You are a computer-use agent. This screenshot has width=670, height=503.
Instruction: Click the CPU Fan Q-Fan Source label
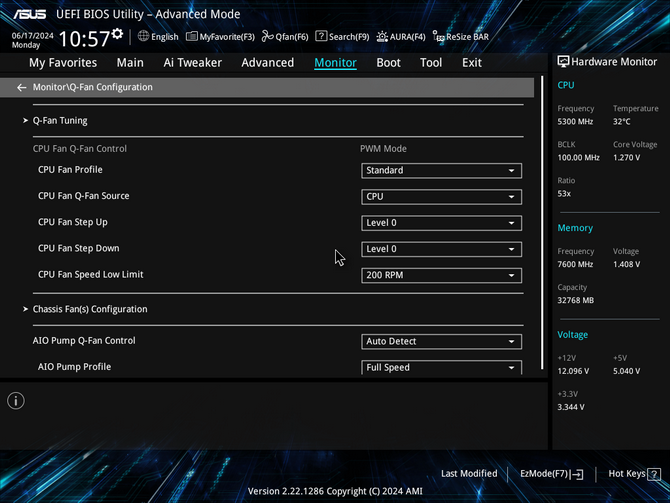(83, 196)
